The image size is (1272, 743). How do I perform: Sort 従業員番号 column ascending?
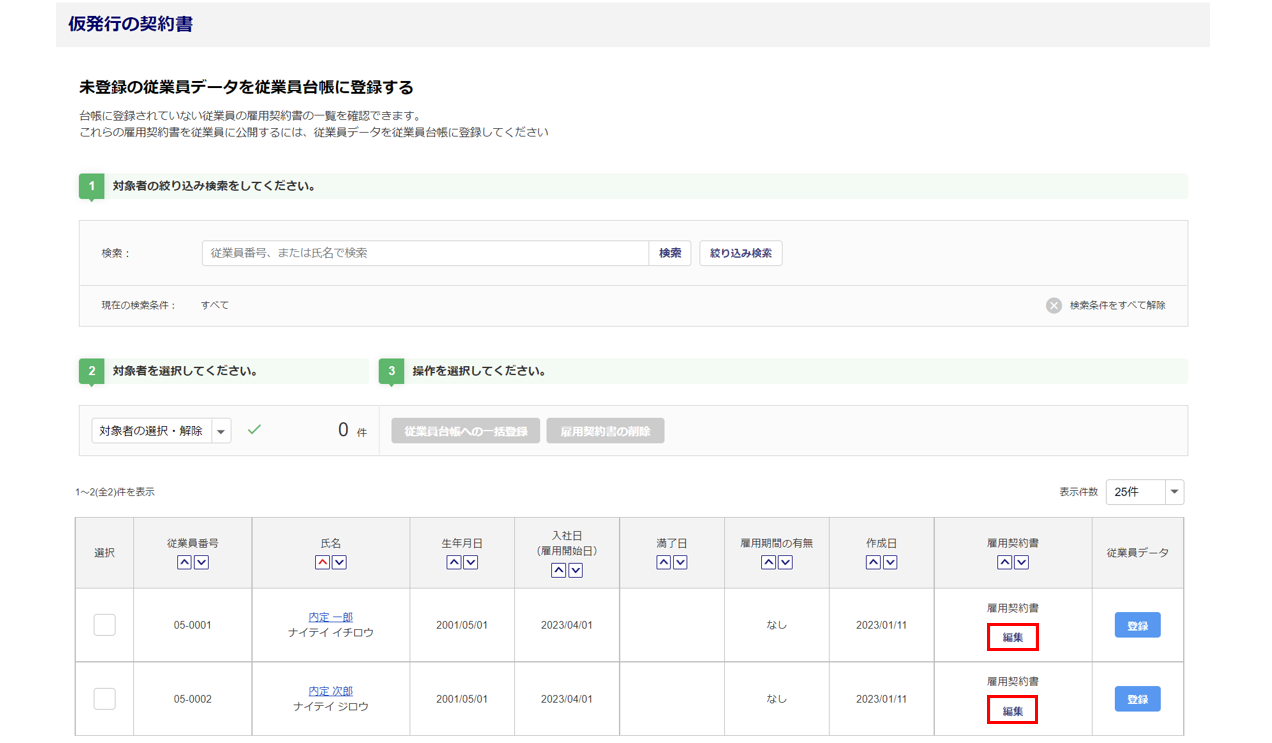pyautogui.click(x=184, y=563)
